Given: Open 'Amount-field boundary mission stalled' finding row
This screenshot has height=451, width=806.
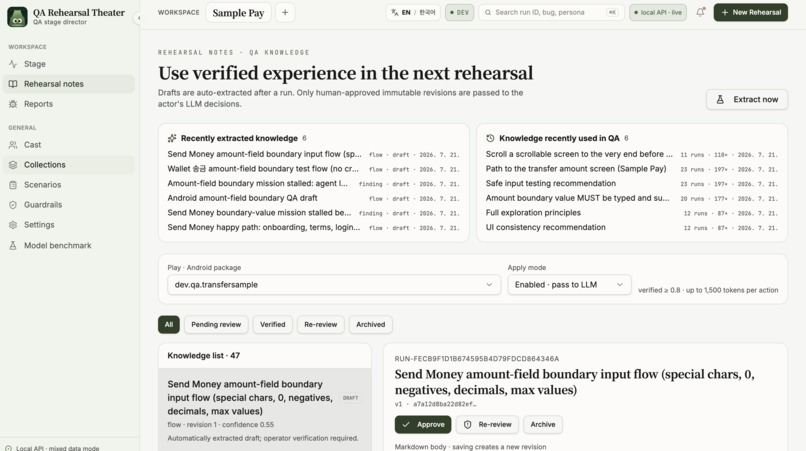Looking at the screenshot, I should [314, 183].
